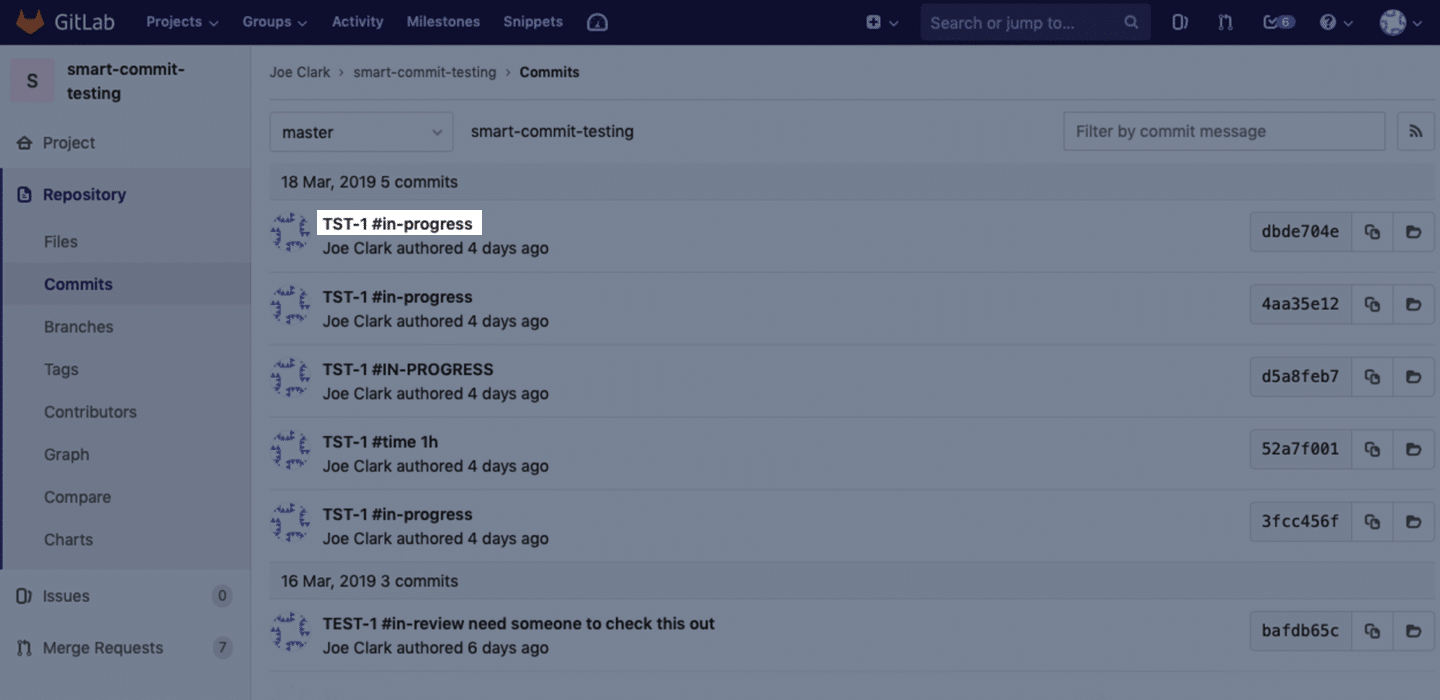The image size is (1440, 700).
Task: Browse files for commit dbde704e
Action: click(x=1413, y=231)
